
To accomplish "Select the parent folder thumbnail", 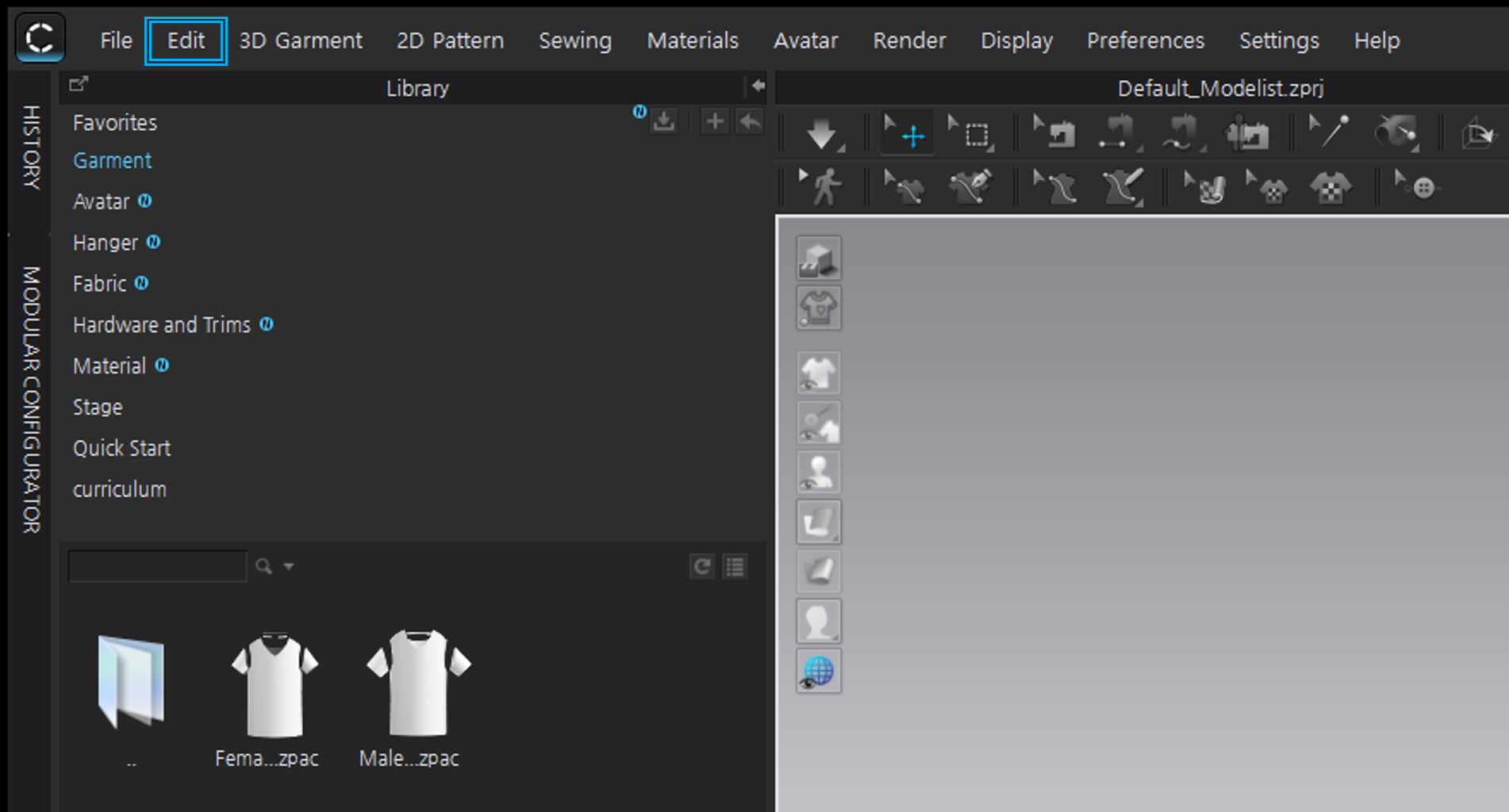I will tap(131, 682).
